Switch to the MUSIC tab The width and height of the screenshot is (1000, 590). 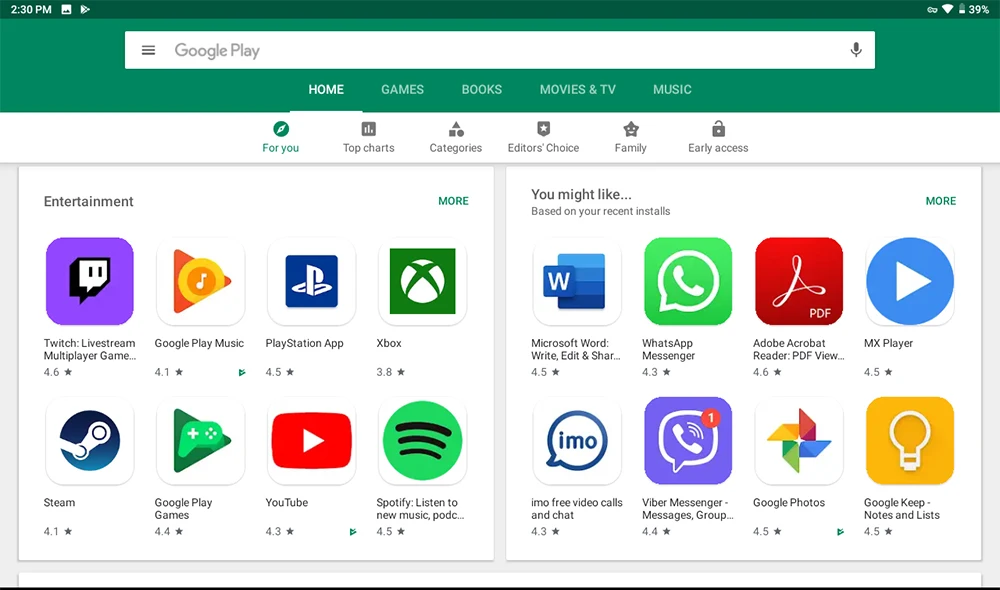(672, 89)
